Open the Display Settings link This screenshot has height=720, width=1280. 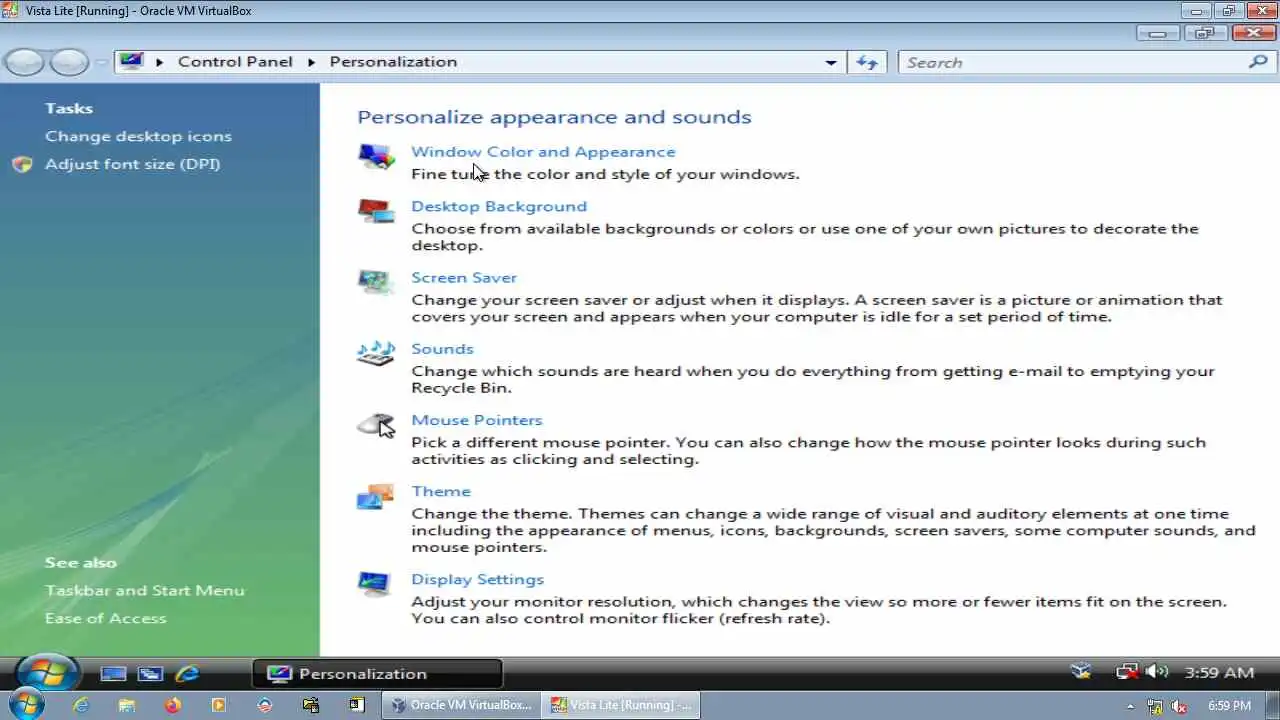(x=477, y=579)
